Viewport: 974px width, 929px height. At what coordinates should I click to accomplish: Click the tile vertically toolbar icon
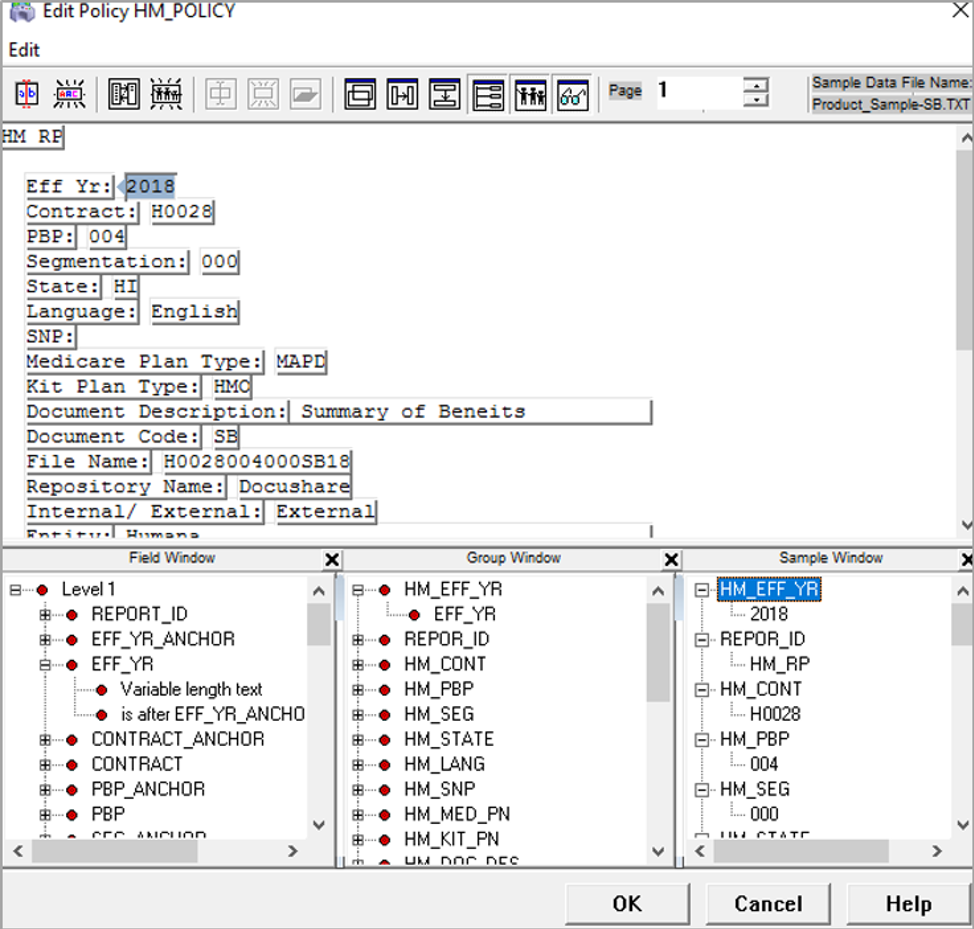444,95
